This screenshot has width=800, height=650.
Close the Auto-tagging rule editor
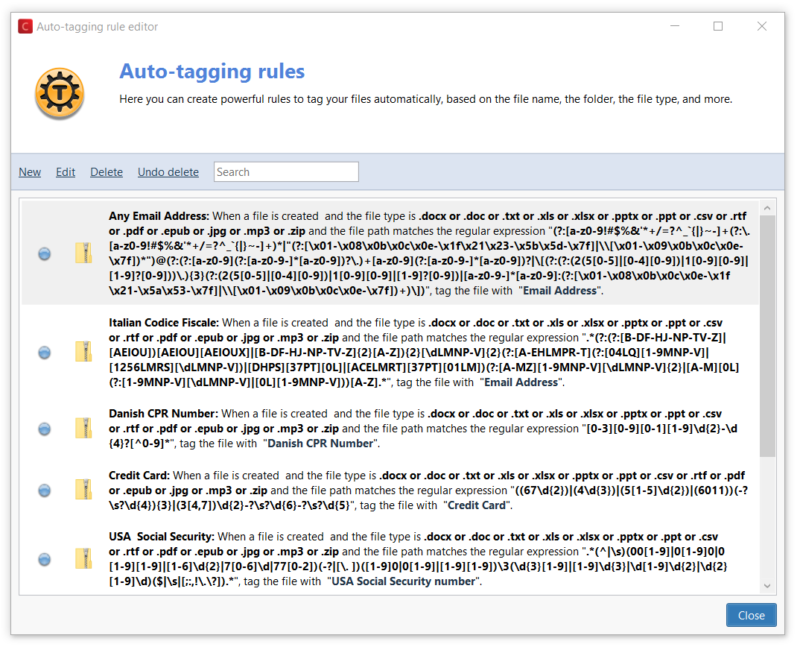point(751,615)
